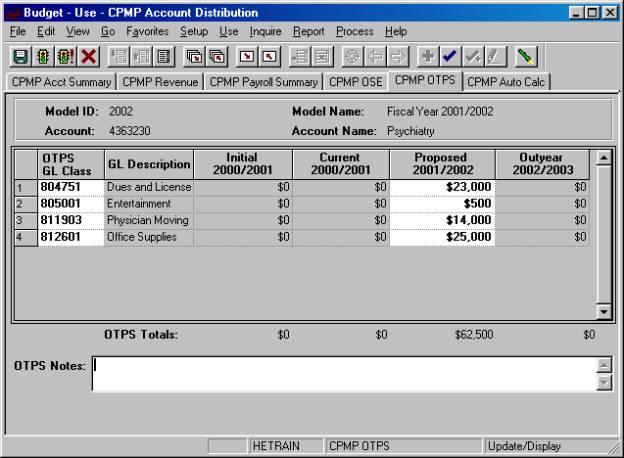This screenshot has height=458, width=624.
Task: Click the grid's scroll up arrow
Action: point(601,157)
